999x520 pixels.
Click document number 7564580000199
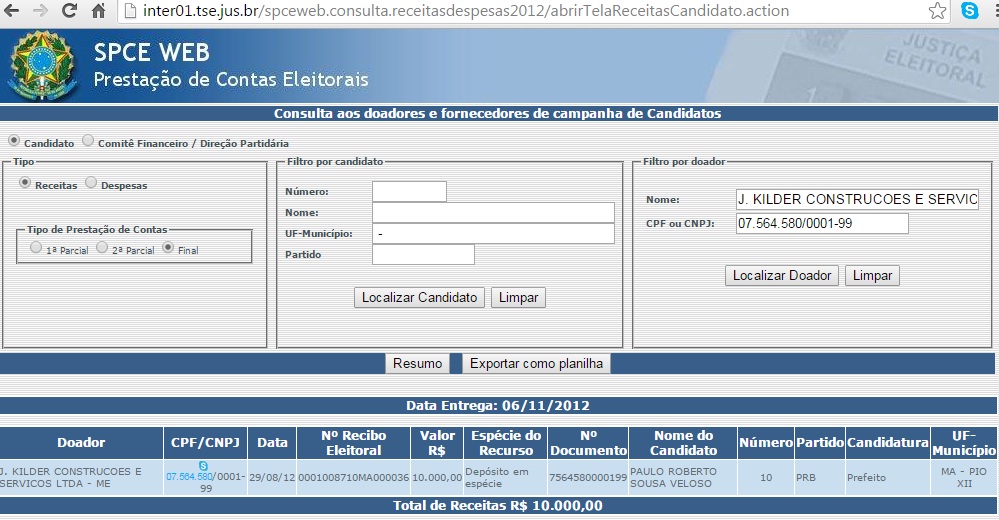click(x=588, y=477)
